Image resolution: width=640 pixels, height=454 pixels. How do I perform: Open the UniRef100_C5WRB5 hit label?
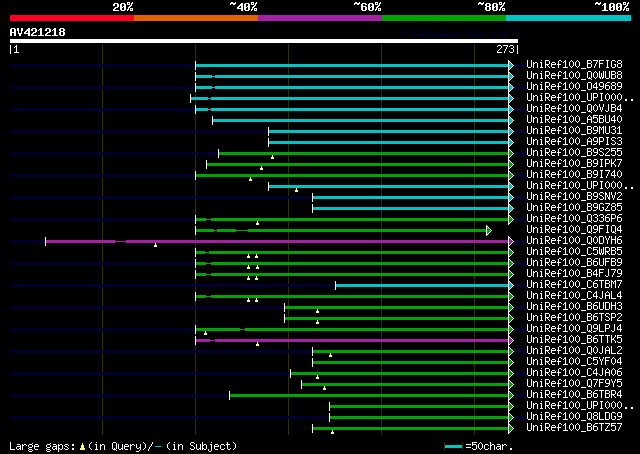(574, 251)
